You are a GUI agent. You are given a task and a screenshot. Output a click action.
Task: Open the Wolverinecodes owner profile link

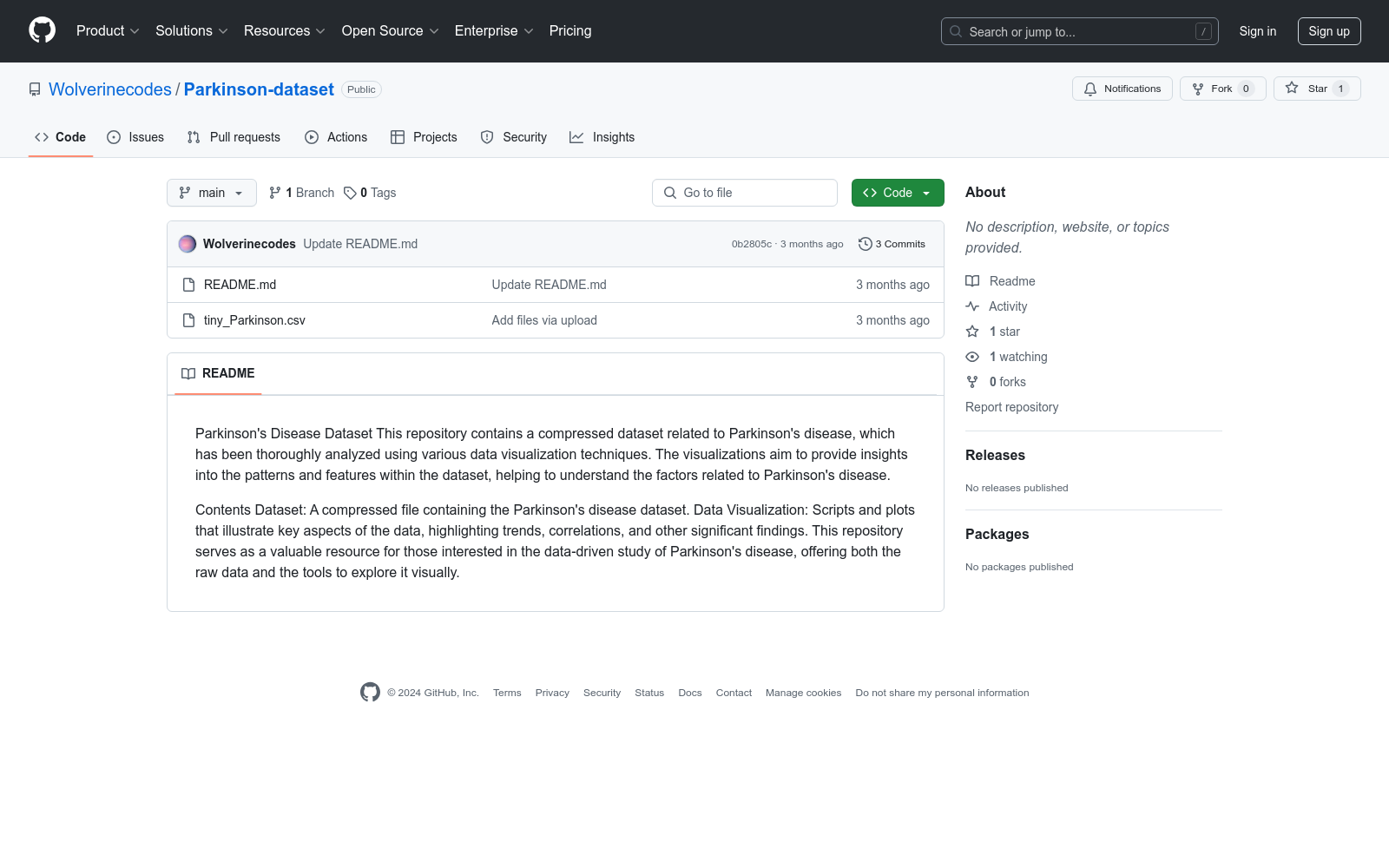(x=110, y=89)
